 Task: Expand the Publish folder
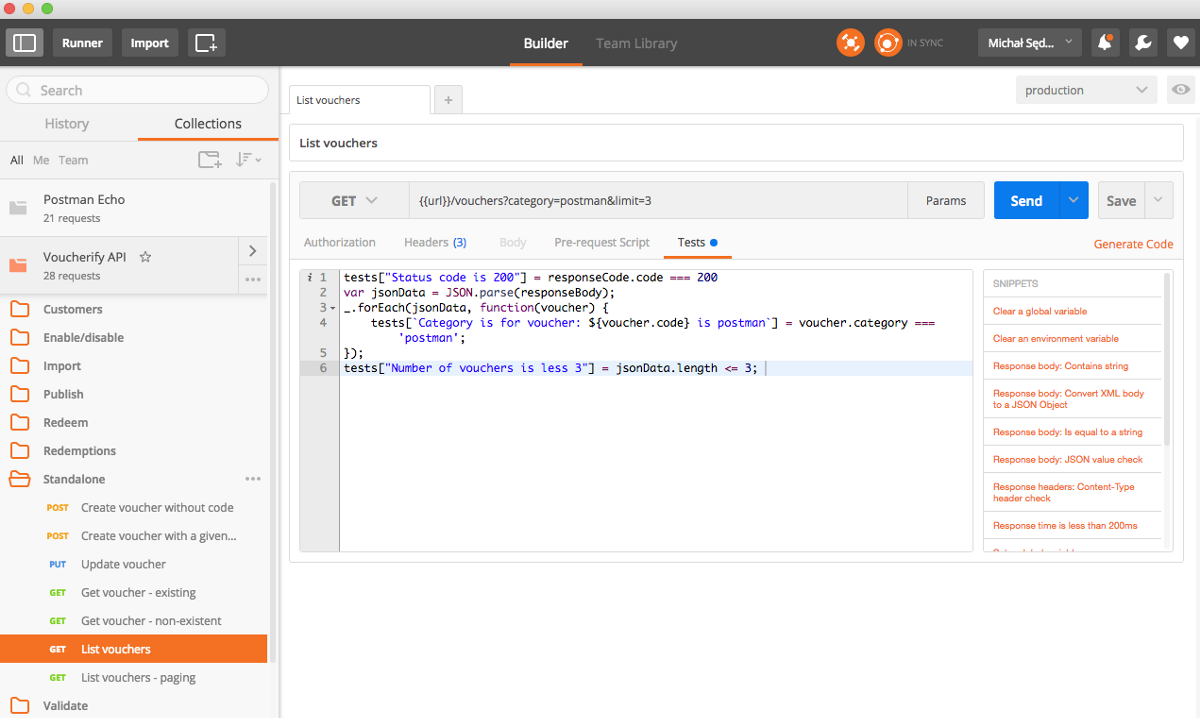point(134,394)
